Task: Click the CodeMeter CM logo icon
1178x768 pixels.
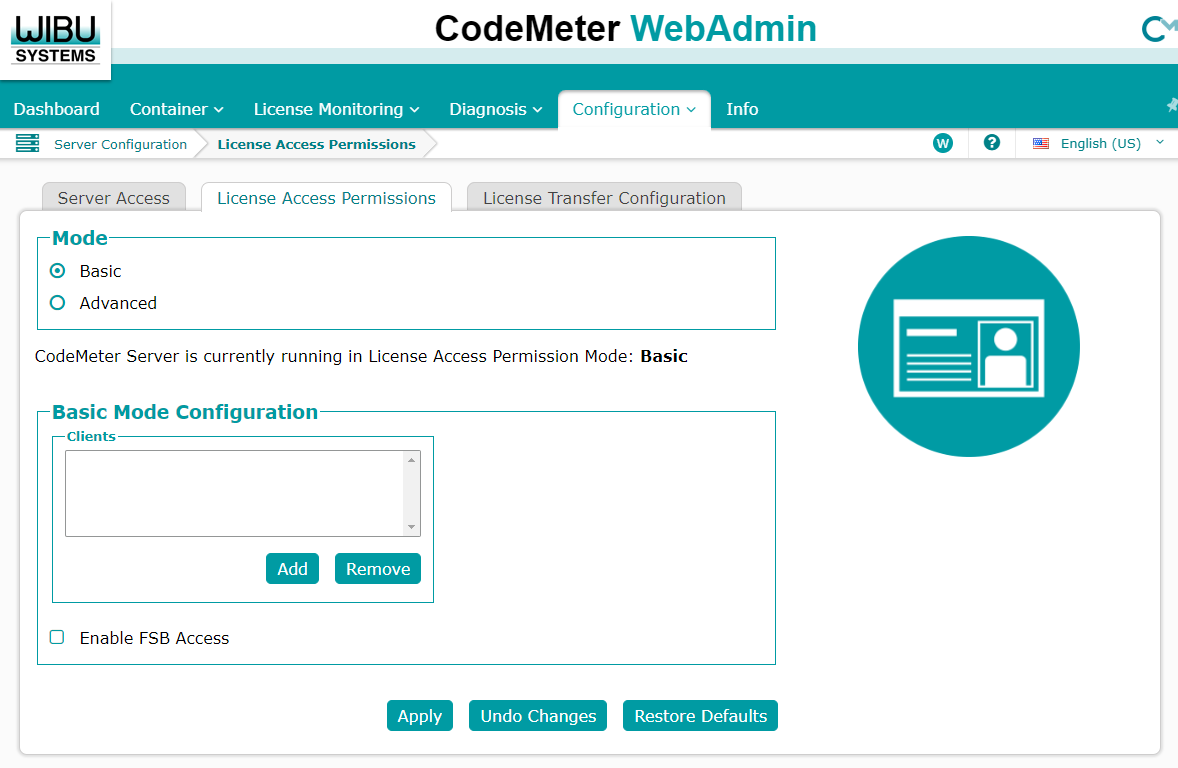Action: click(1158, 29)
